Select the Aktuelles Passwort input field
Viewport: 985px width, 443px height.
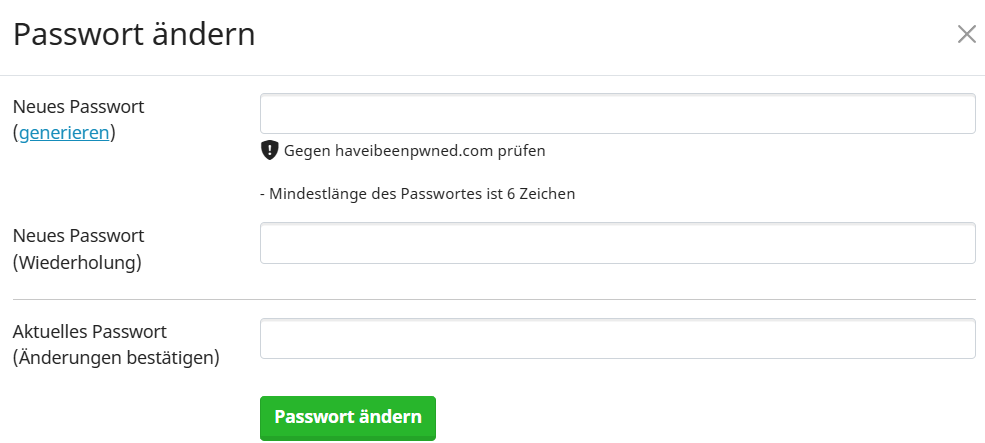click(617, 339)
